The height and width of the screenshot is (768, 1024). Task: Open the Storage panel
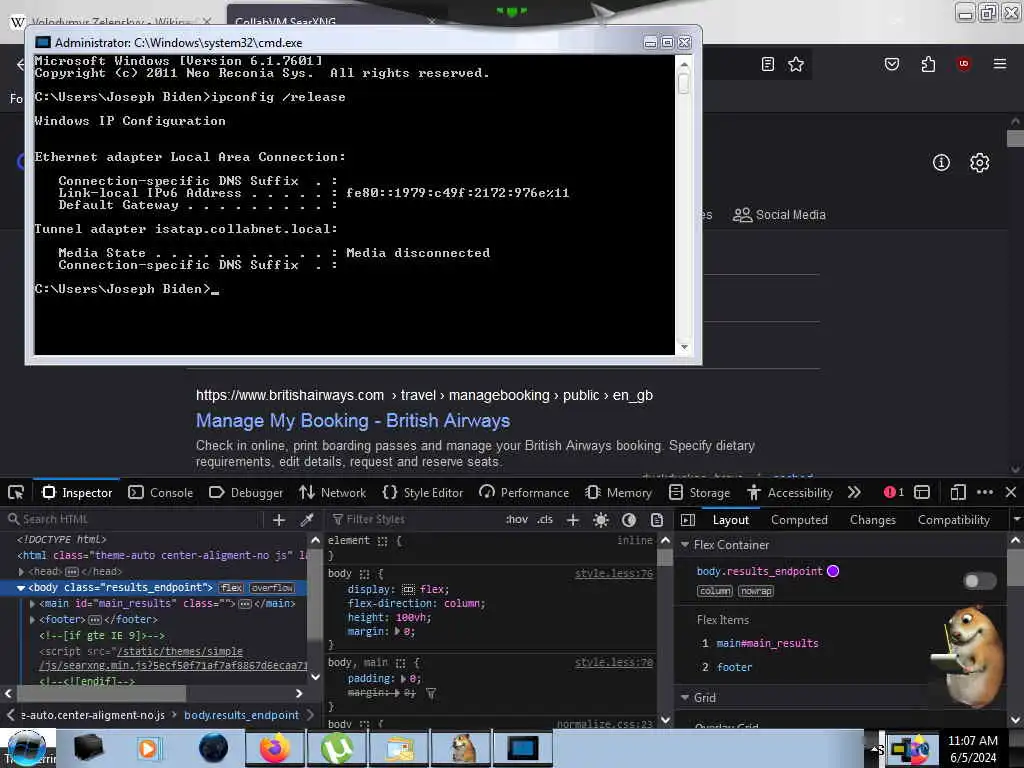point(699,492)
